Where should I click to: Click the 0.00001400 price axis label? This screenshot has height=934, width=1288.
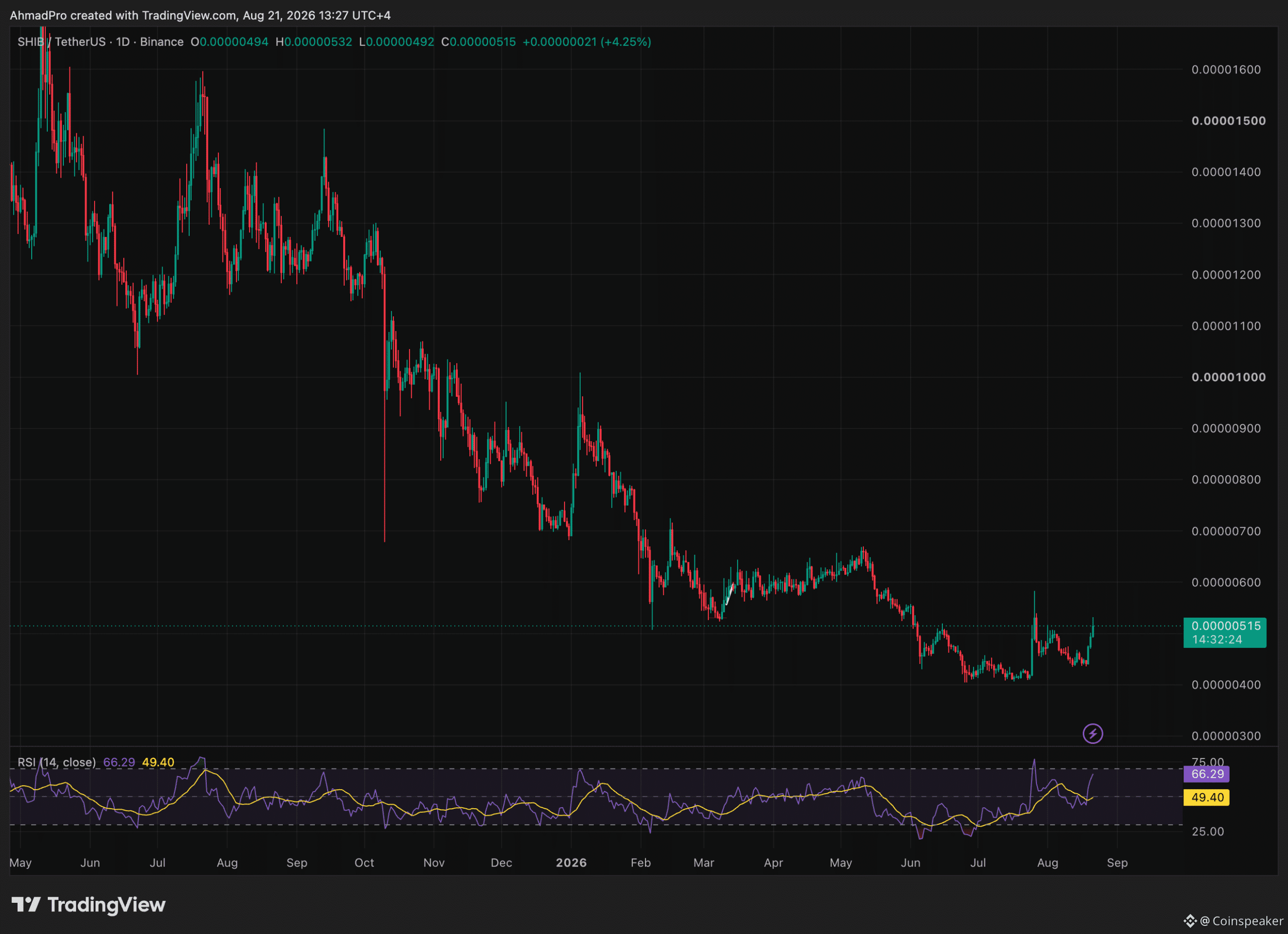[1226, 172]
